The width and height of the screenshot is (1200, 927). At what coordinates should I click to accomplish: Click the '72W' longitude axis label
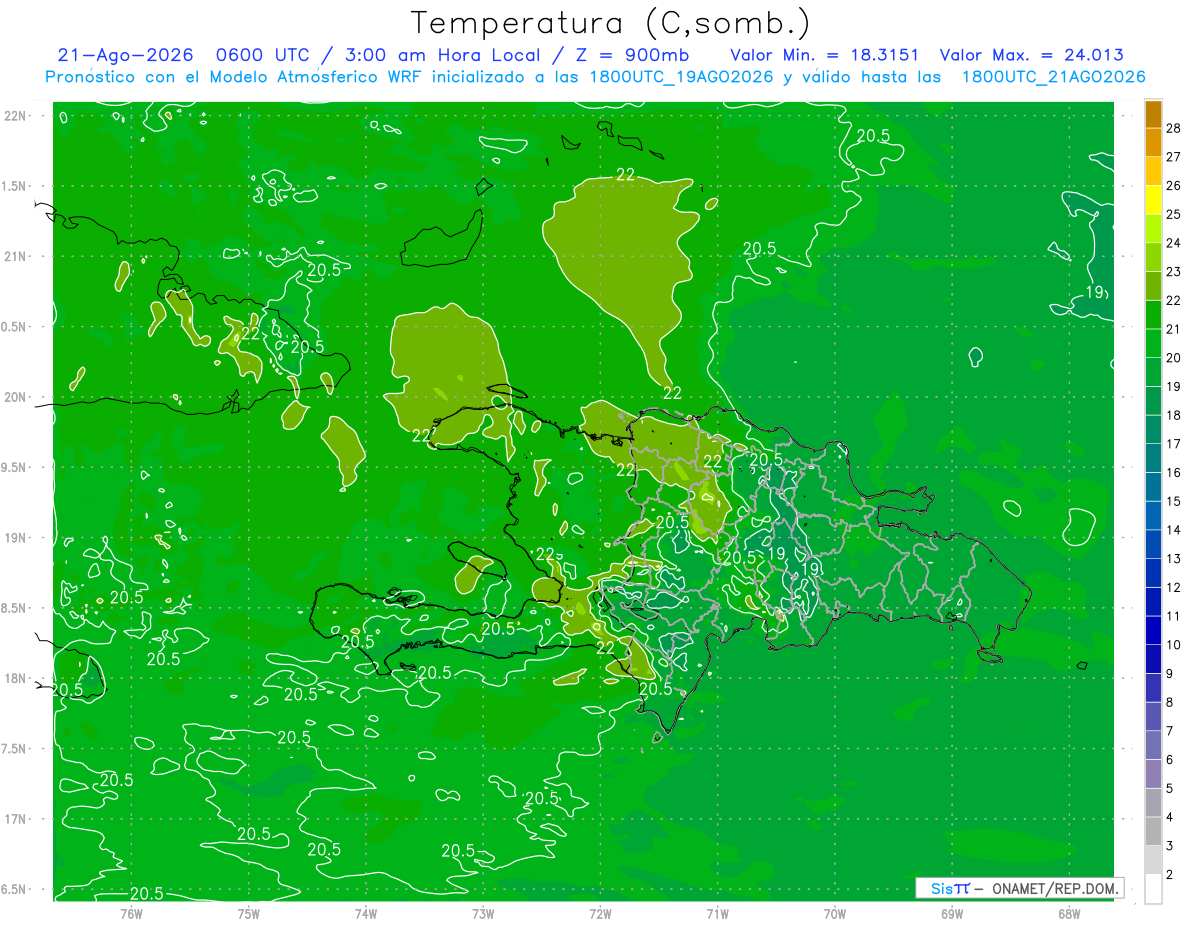(x=600, y=913)
